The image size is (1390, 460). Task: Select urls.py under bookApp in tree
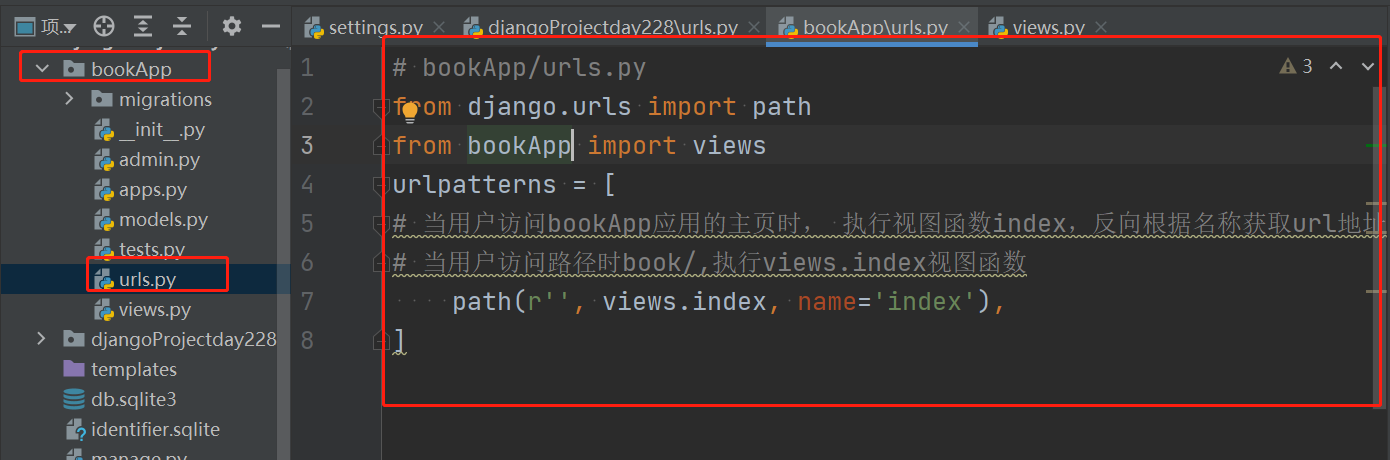(x=147, y=279)
